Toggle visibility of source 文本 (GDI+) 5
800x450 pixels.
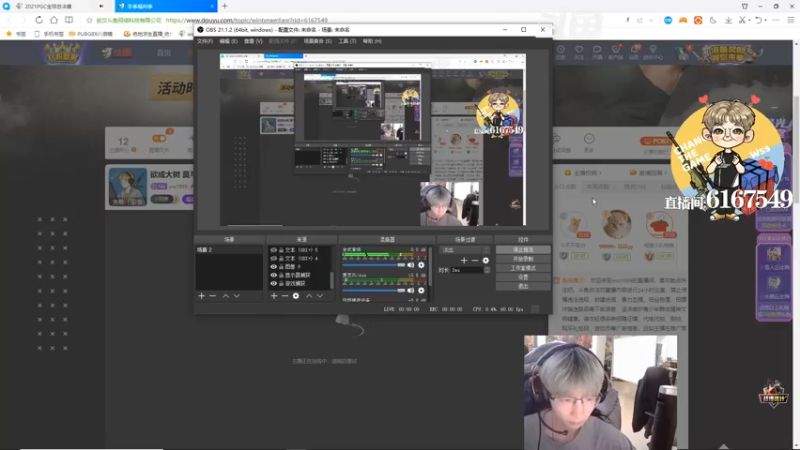tap(273, 250)
